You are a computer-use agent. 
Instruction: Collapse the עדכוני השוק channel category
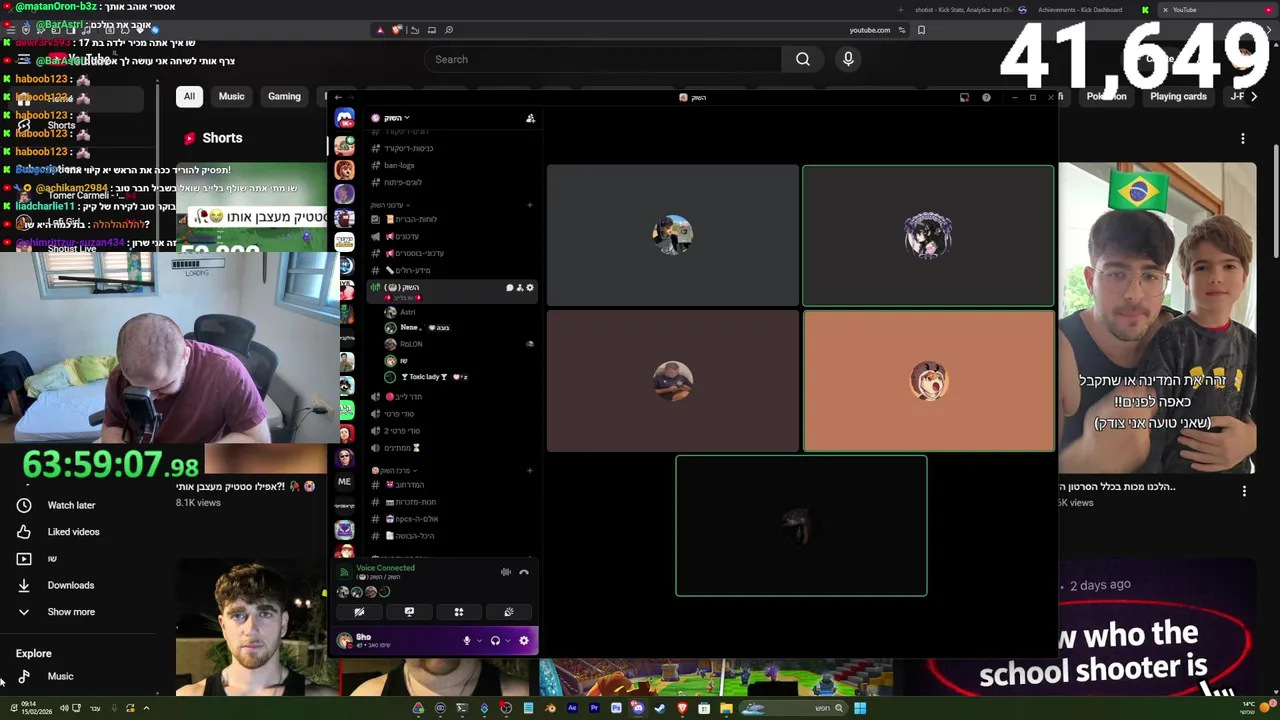coord(390,205)
